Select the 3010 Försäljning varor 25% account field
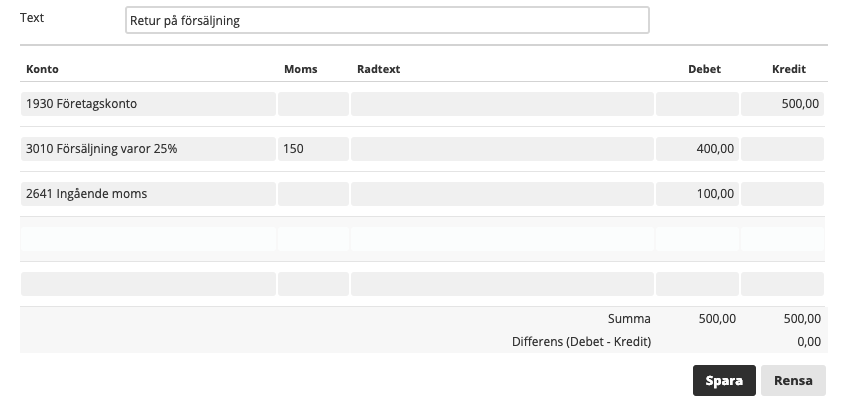The height and width of the screenshot is (405, 843). point(148,149)
